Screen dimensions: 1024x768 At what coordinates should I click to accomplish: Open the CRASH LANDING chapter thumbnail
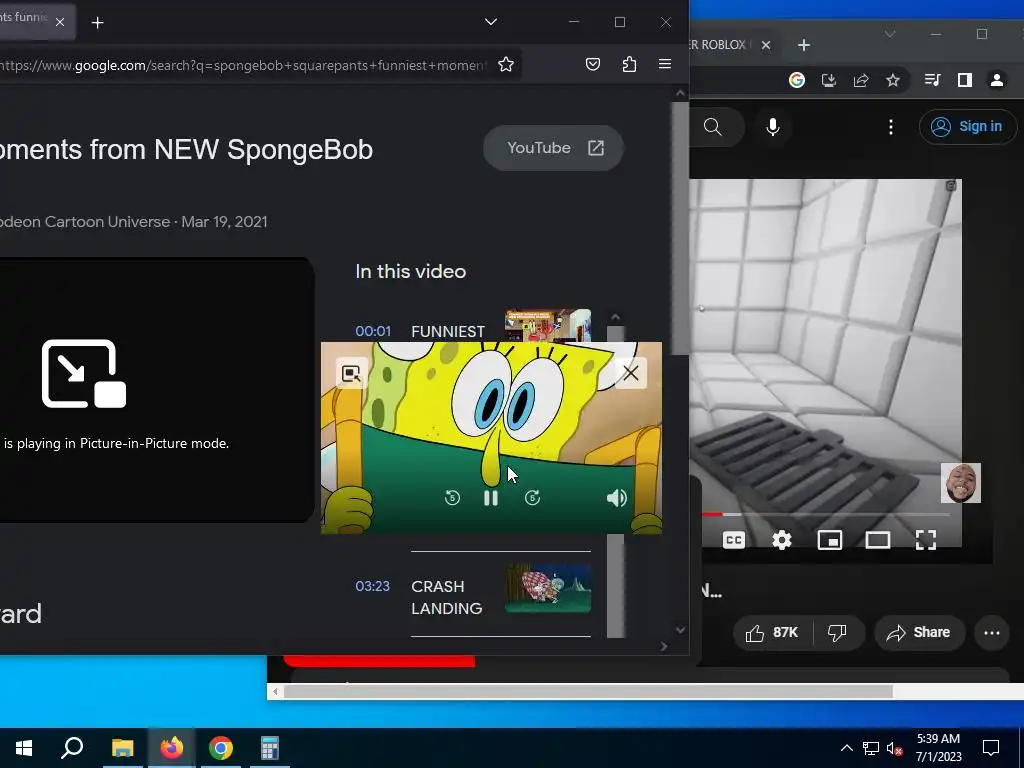point(547,588)
